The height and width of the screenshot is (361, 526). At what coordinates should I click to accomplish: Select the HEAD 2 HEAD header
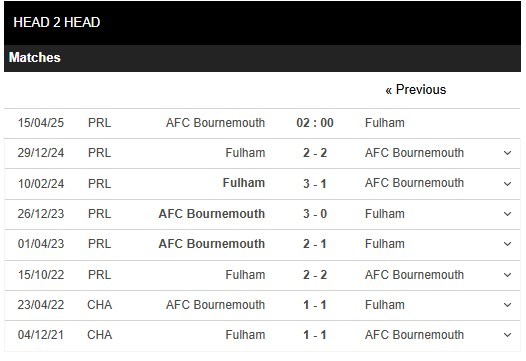[57, 22]
